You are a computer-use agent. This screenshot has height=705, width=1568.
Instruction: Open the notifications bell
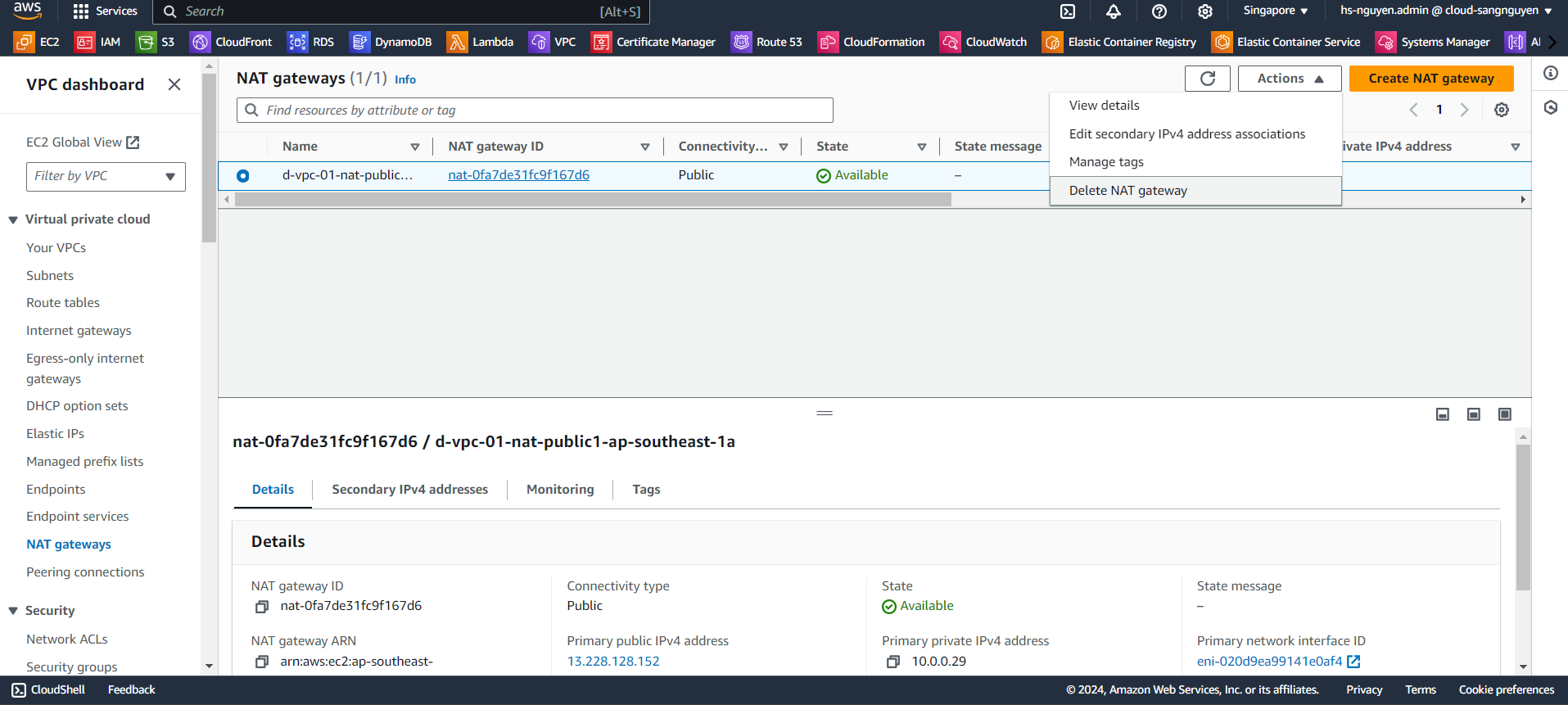tap(1114, 11)
